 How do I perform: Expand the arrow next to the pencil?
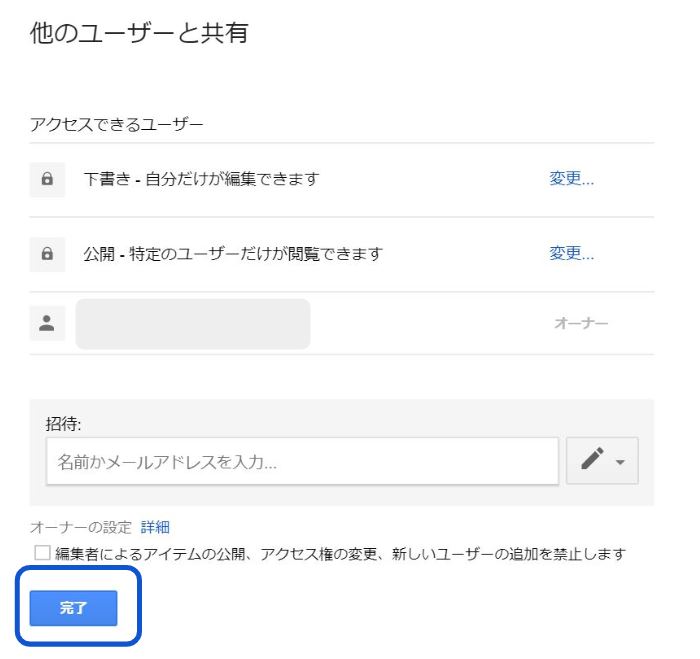pos(620,462)
